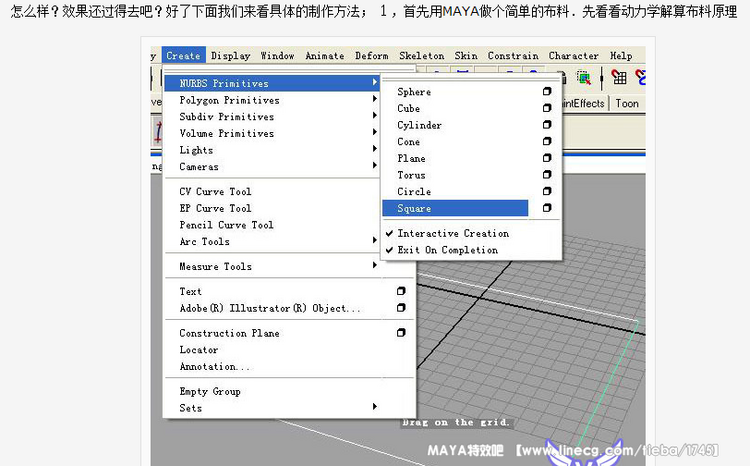Create a NURBS Cube
The width and height of the screenshot is (750, 466).
[x=408, y=109]
